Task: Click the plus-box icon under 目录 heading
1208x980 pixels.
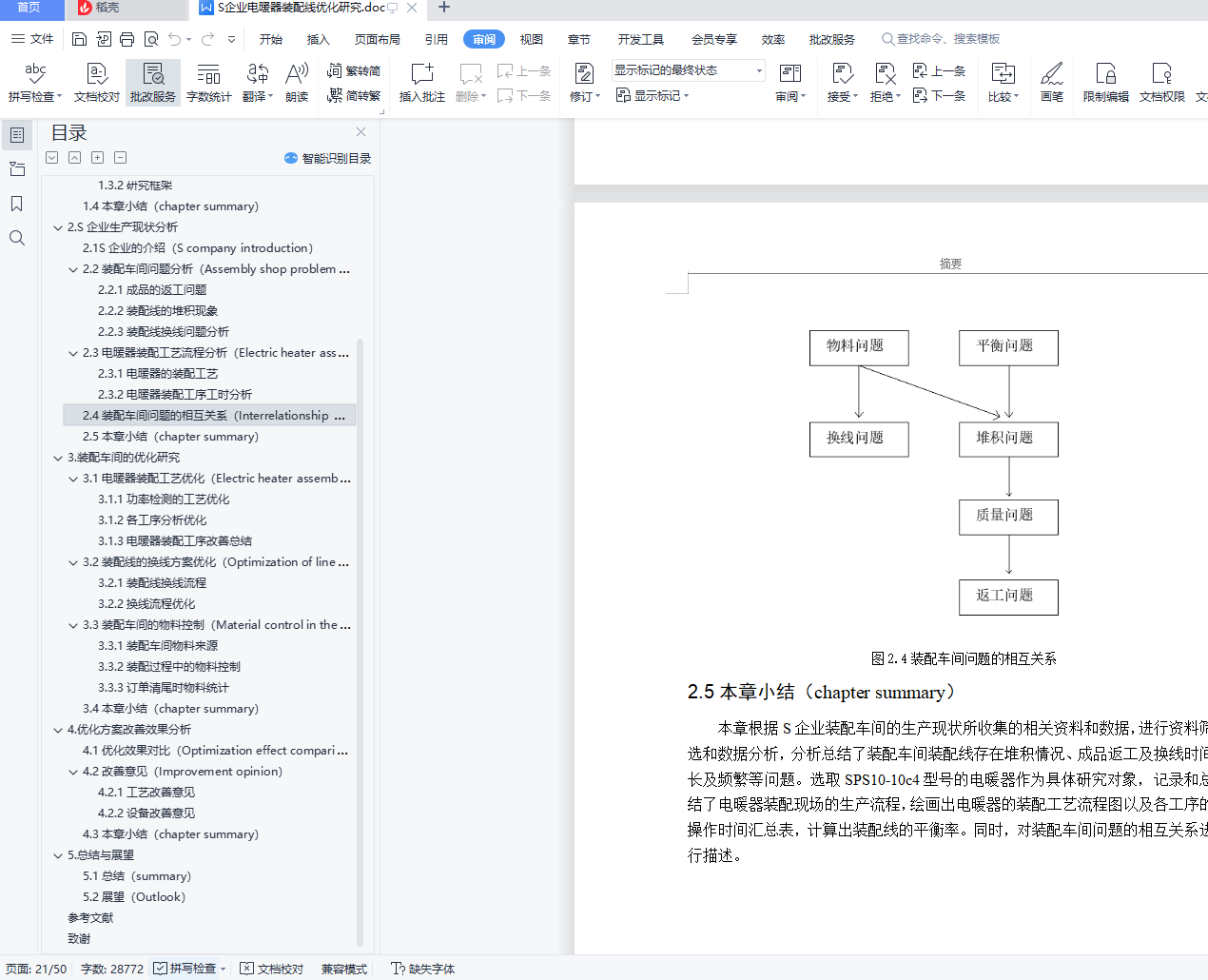Action: tap(97, 158)
